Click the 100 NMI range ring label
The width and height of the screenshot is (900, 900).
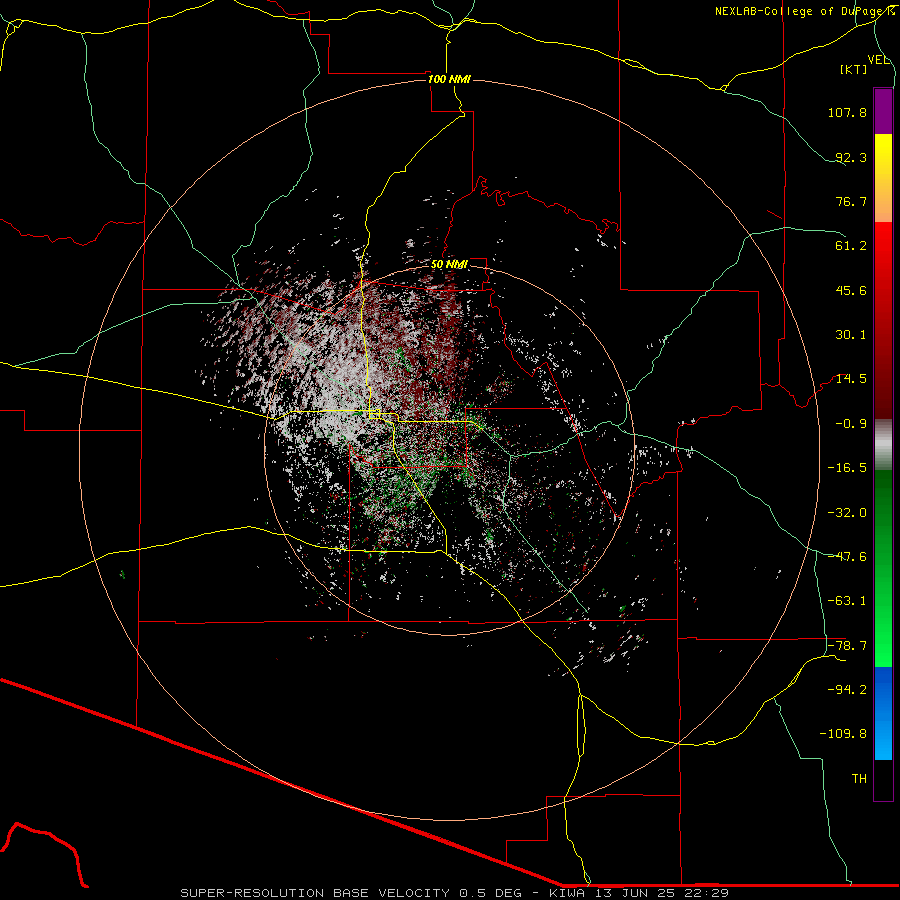(449, 79)
